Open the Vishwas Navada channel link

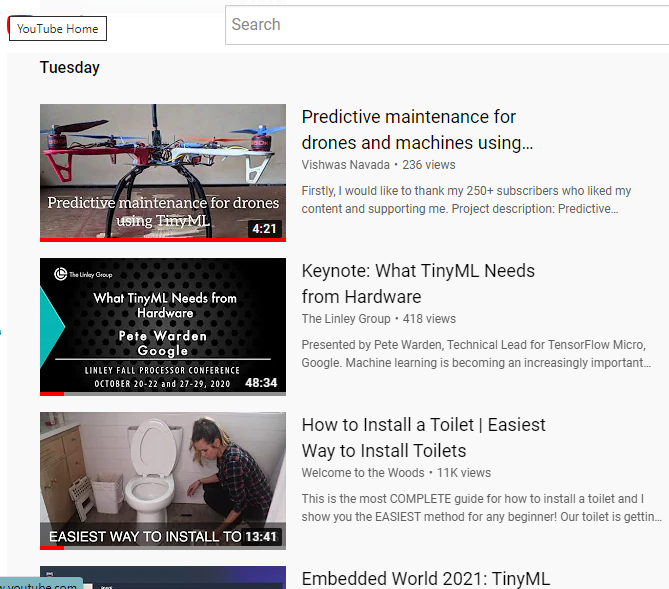pos(346,165)
